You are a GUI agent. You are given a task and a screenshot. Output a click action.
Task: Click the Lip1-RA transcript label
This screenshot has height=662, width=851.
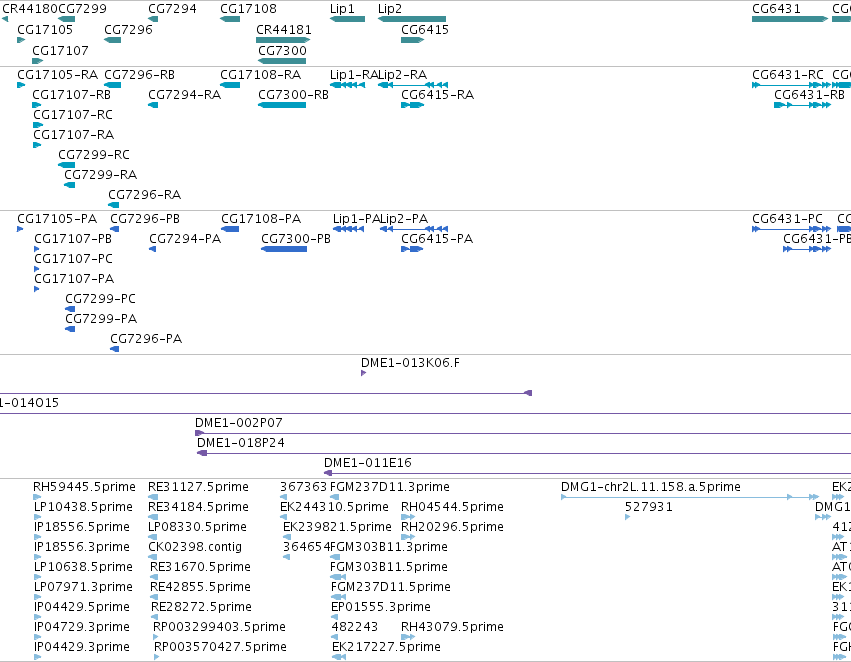pyautogui.click(x=354, y=75)
